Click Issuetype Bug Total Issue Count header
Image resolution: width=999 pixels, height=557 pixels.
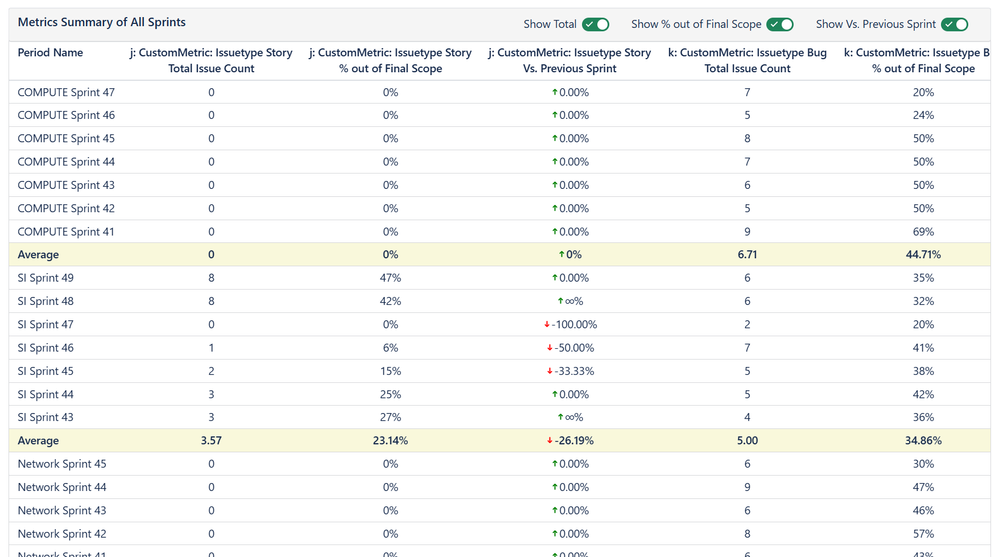pyautogui.click(x=747, y=61)
